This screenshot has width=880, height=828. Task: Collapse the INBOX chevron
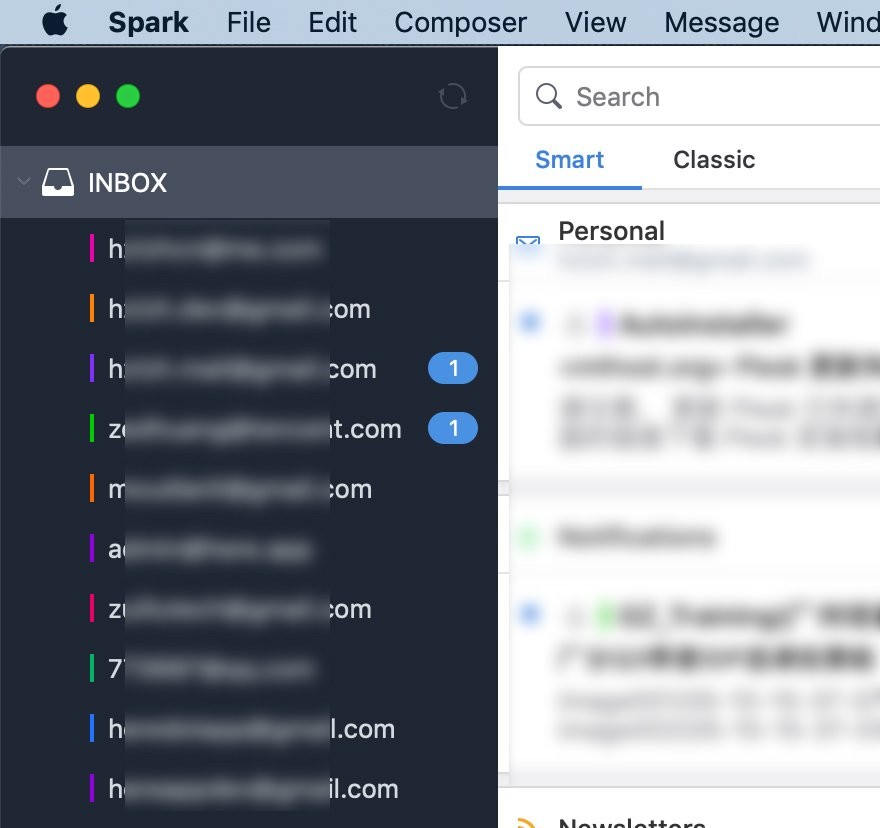click(x=23, y=183)
